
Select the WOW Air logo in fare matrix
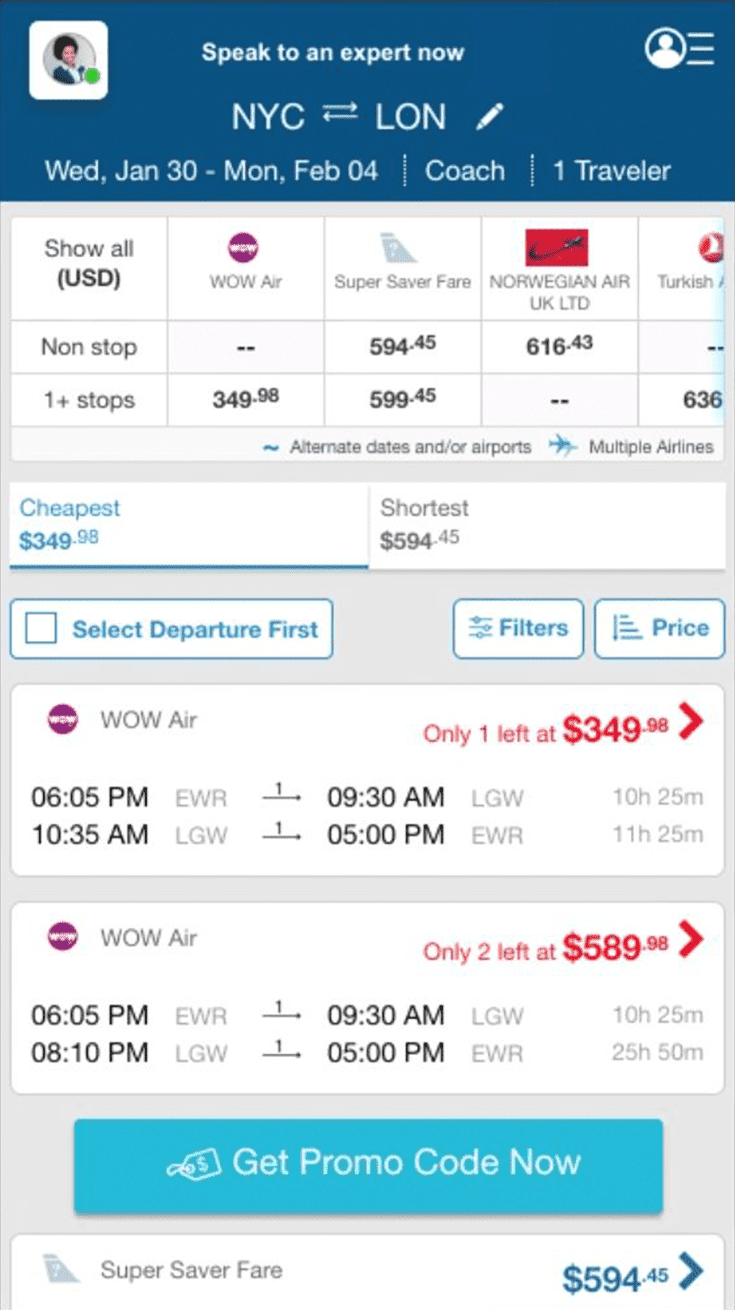pos(243,247)
